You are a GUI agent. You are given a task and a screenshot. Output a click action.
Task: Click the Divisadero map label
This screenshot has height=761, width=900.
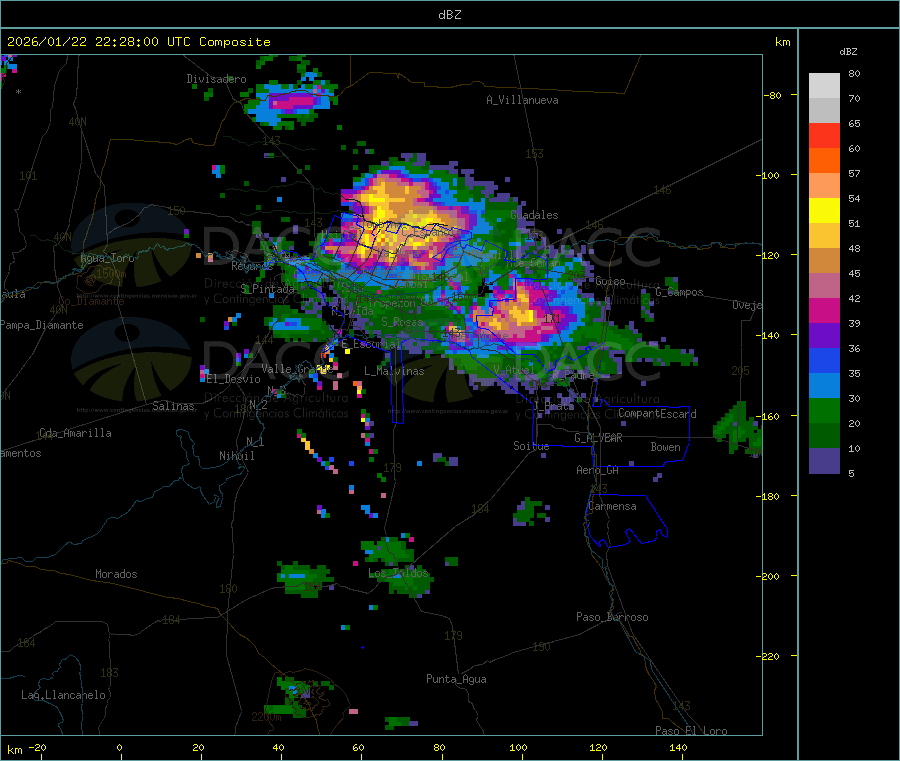pyautogui.click(x=216, y=79)
